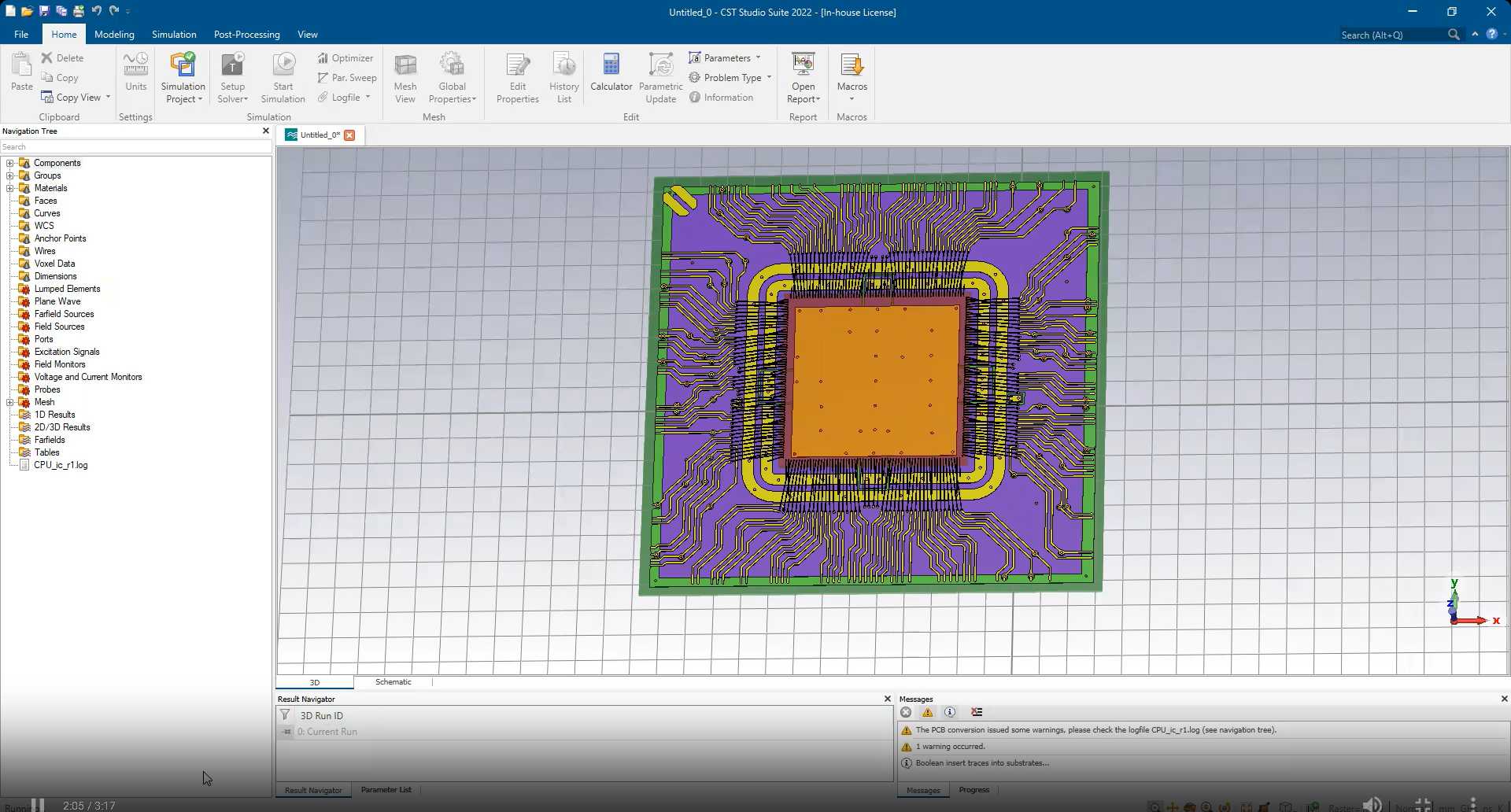Open the Optimizer tool
The width and height of the screenshot is (1511, 812).
point(345,58)
